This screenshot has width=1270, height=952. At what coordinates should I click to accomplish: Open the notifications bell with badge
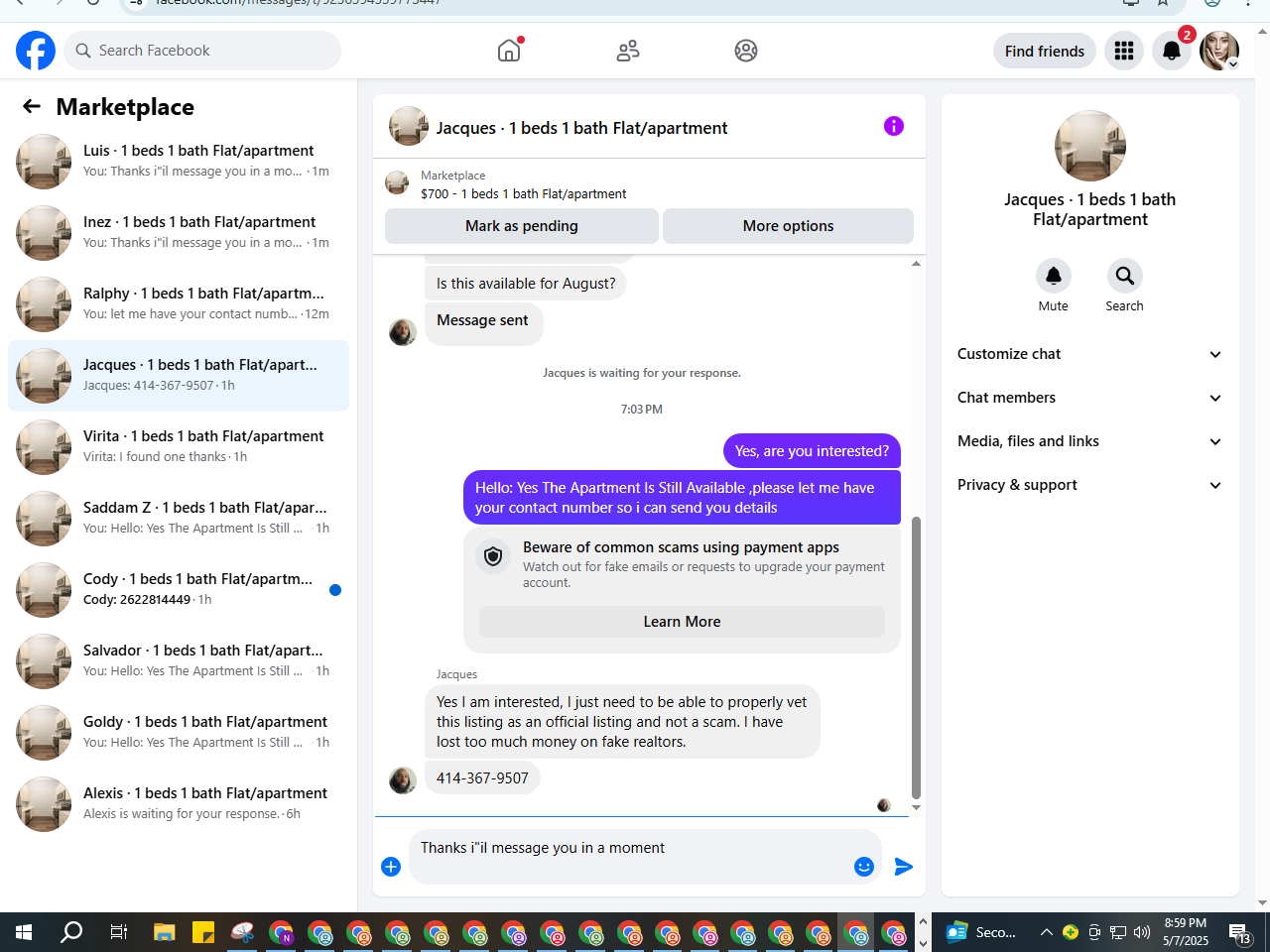click(1172, 51)
